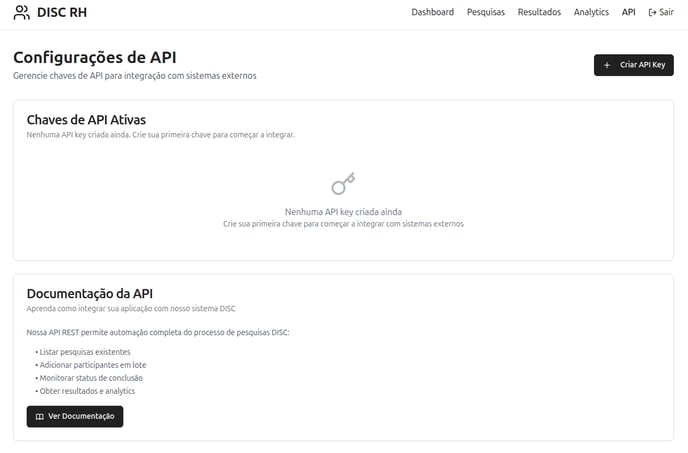Switch to the Analytics nav item
The height and width of the screenshot is (453, 688).
point(591,12)
